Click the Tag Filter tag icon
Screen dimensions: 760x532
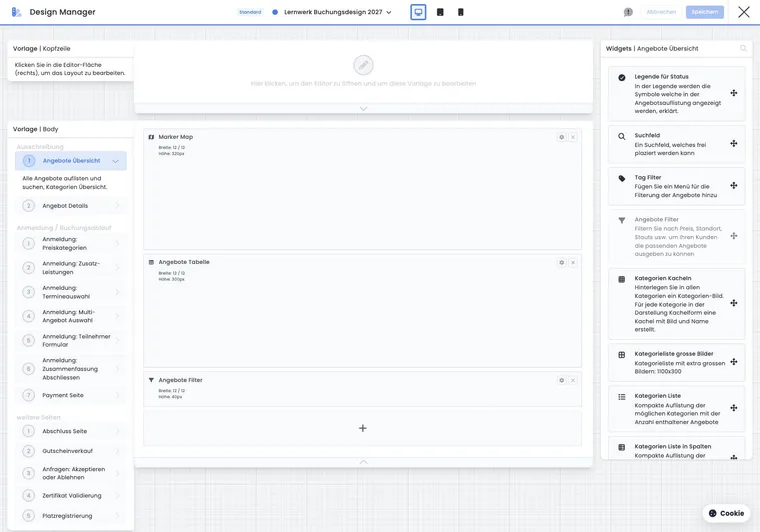point(621,178)
